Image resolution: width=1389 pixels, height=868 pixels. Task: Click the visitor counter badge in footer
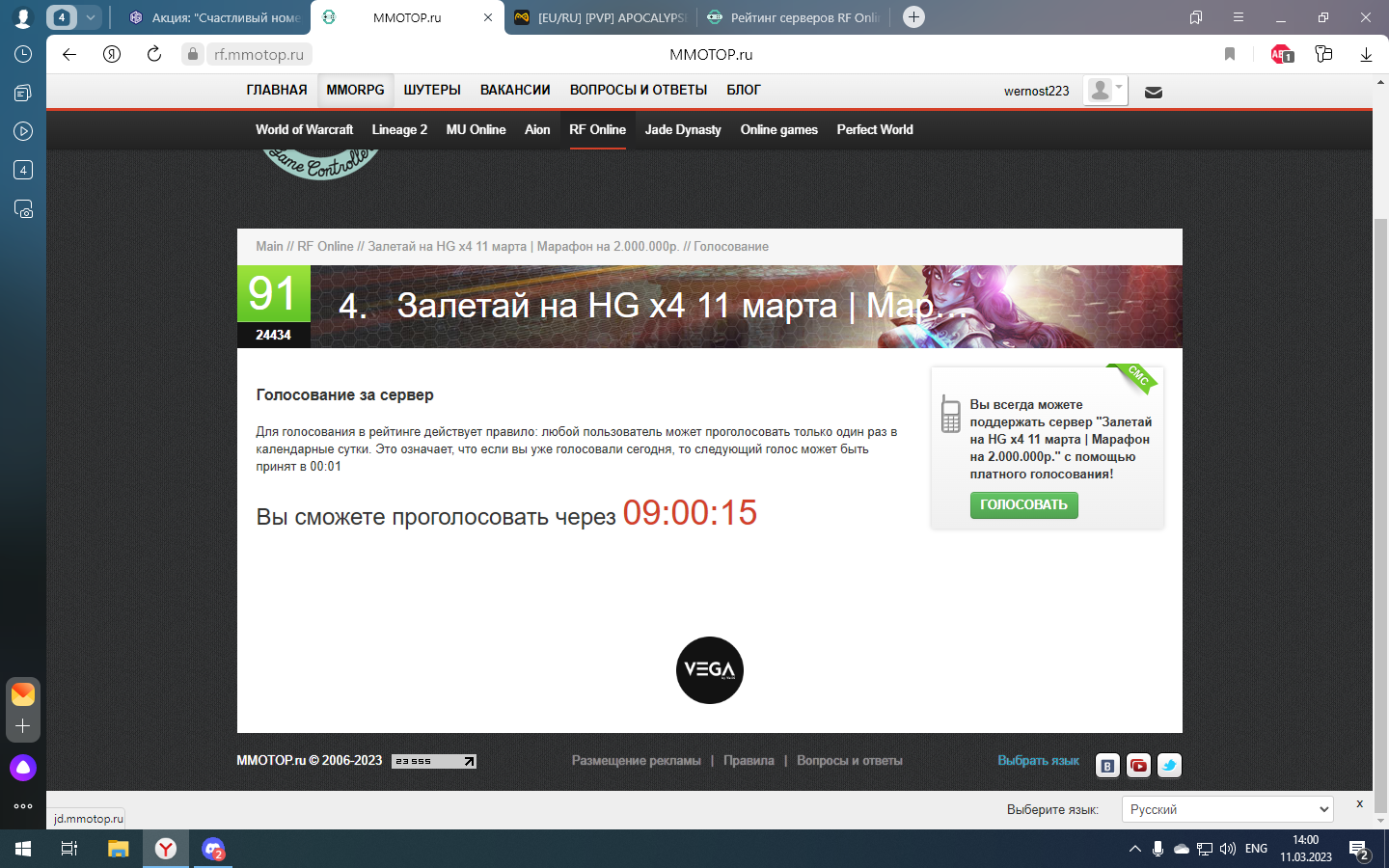tap(435, 761)
